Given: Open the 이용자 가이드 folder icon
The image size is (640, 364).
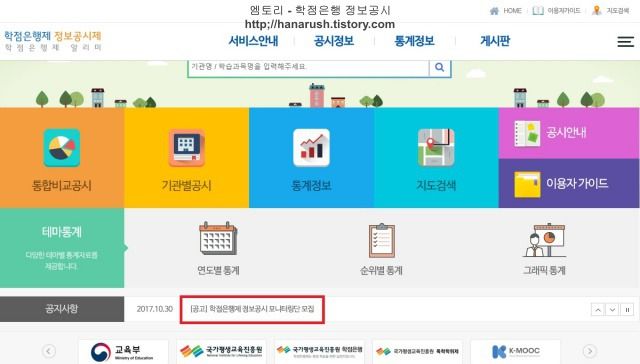Looking at the screenshot, I should point(527,184).
